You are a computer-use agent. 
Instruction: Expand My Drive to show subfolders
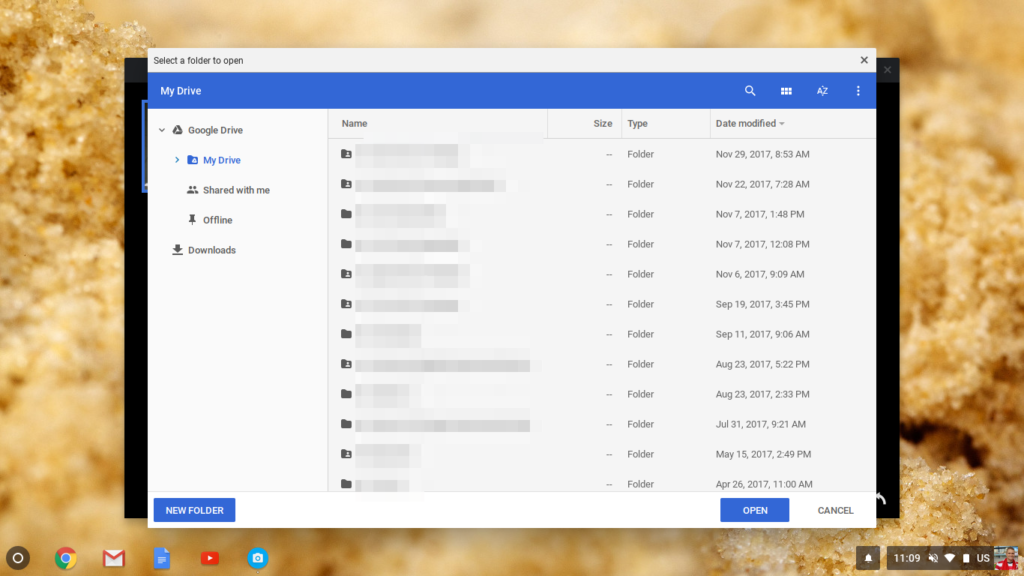click(177, 159)
